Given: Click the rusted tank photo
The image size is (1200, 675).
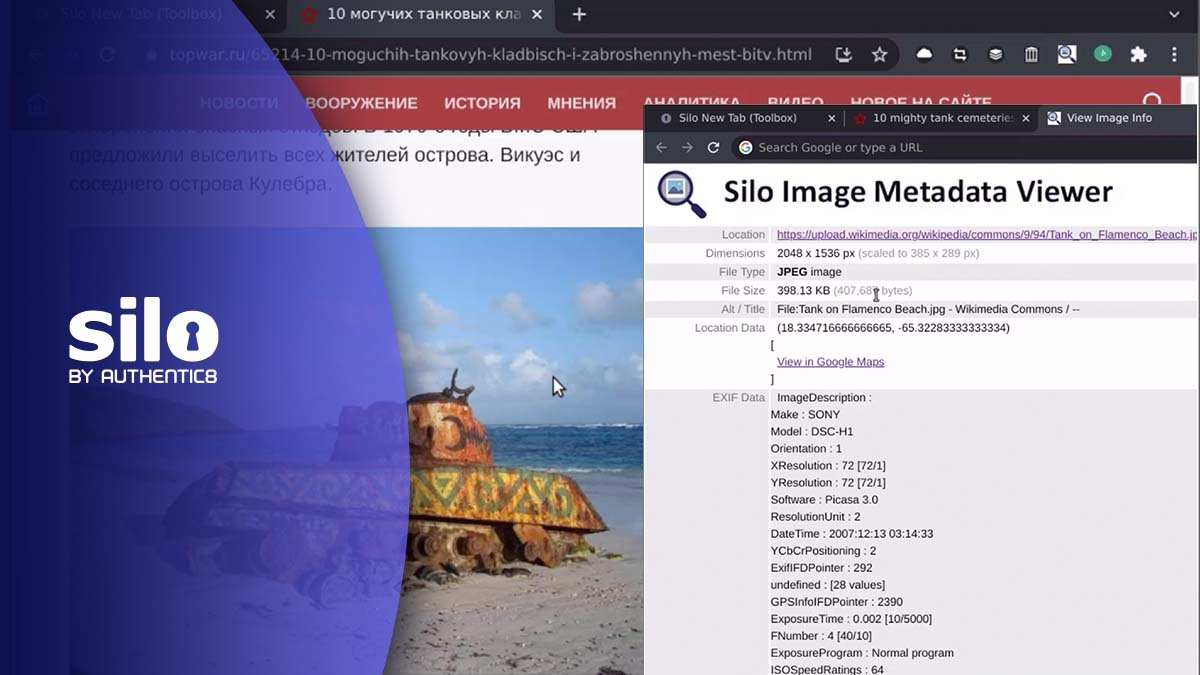Looking at the screenshot, I should tap(355, 450).
